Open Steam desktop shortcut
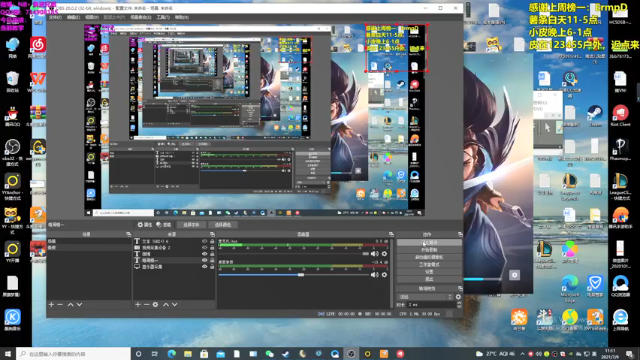 click(x=595, y=116)
